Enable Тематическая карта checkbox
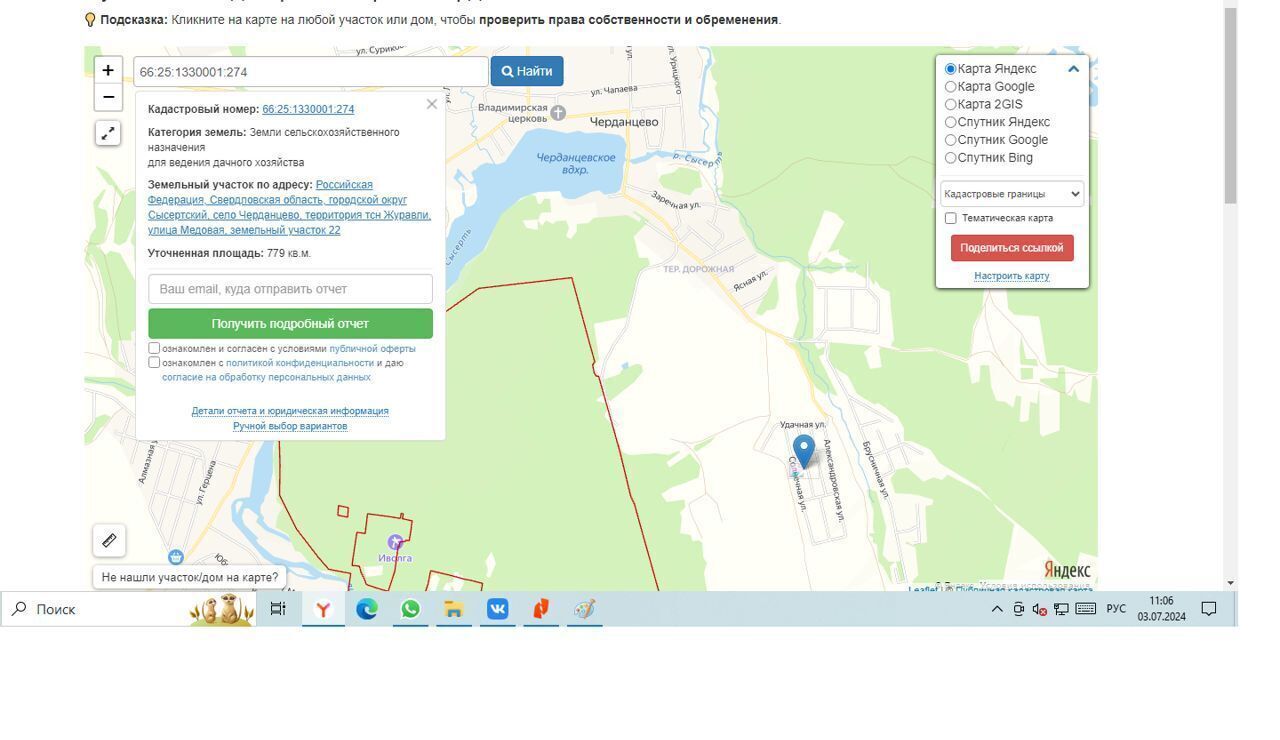The image size is (1280, 740). (x=951, y=218)
